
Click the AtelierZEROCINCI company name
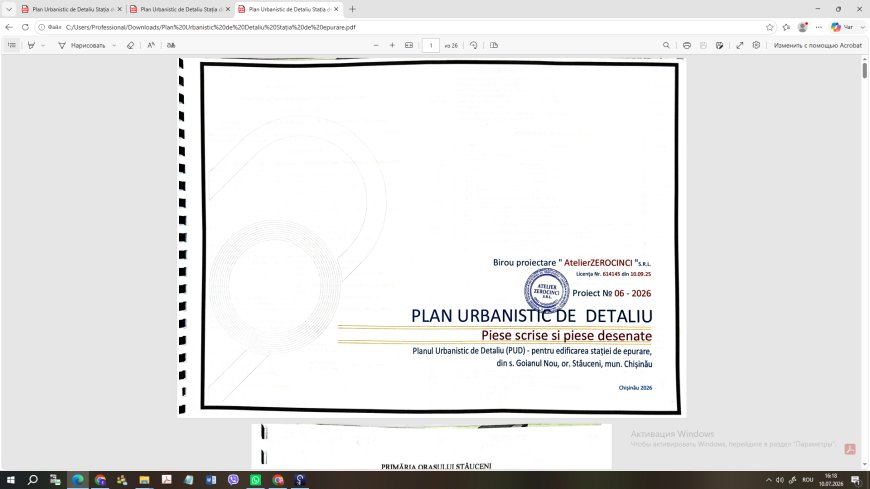[x=598, y=263]
